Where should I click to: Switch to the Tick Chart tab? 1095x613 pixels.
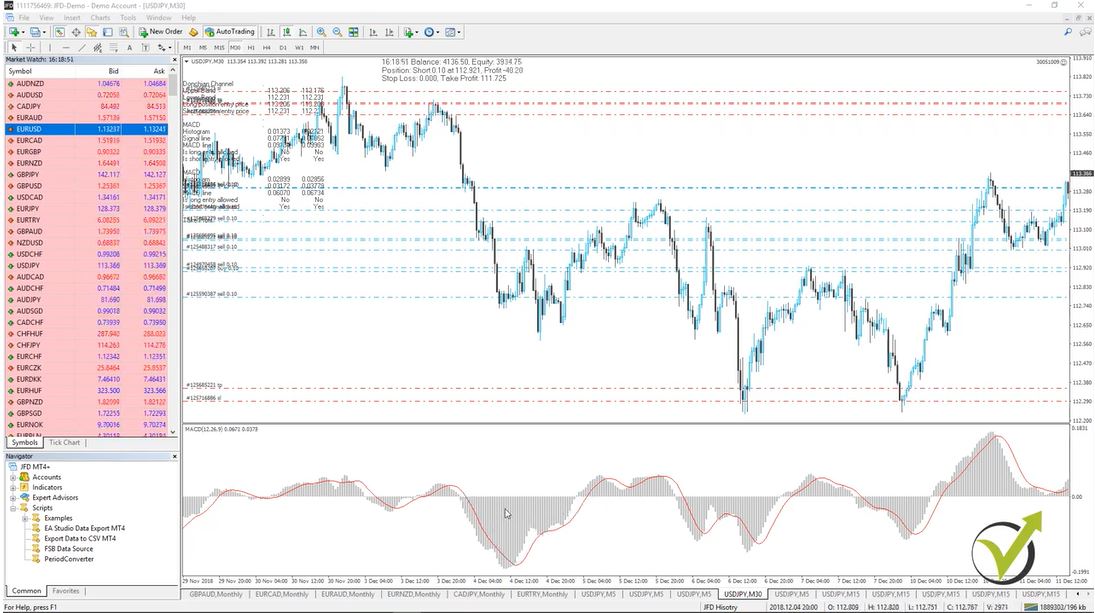(x=64, y=442)
